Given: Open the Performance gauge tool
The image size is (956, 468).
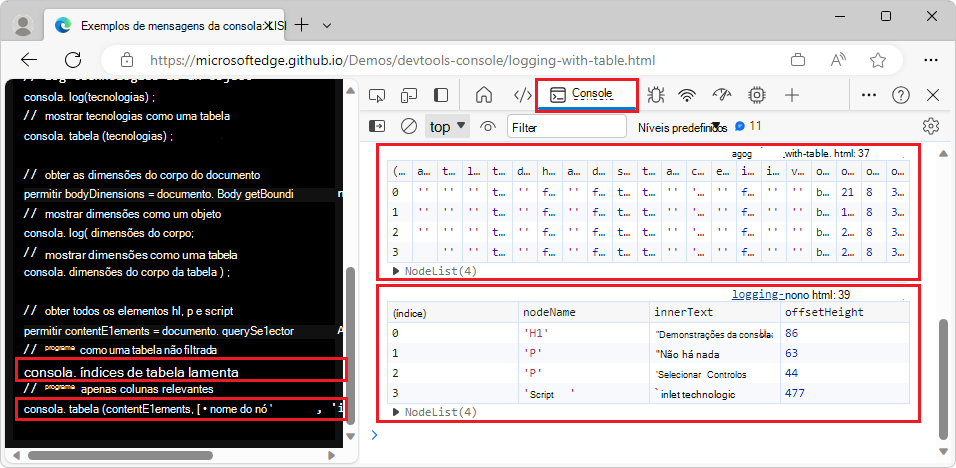Looking at the screenshot, I should tap(722, 95).
